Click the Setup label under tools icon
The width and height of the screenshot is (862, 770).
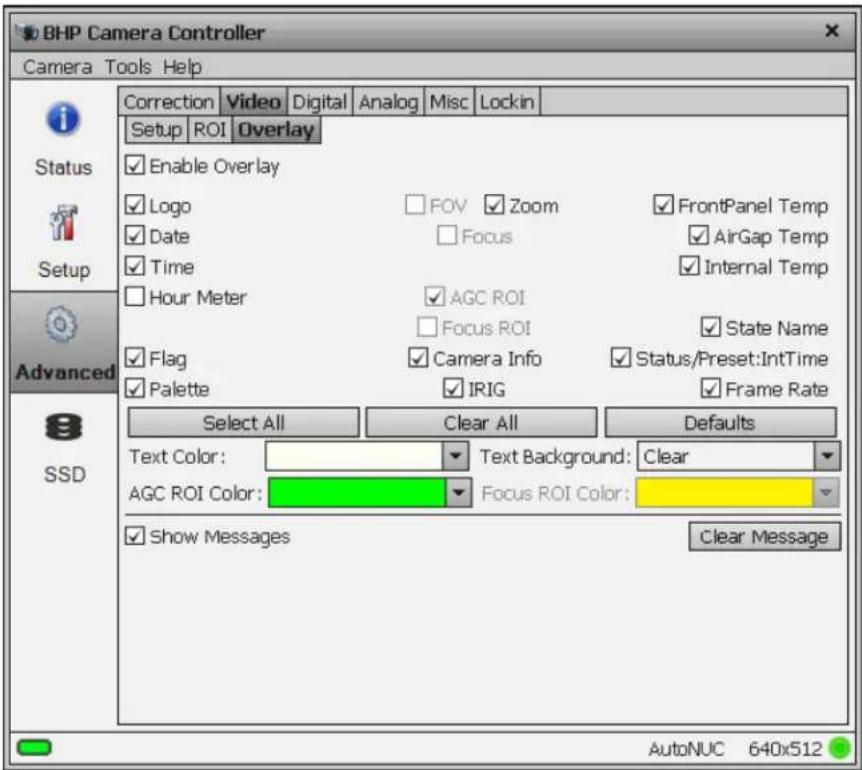pos(64,269)
